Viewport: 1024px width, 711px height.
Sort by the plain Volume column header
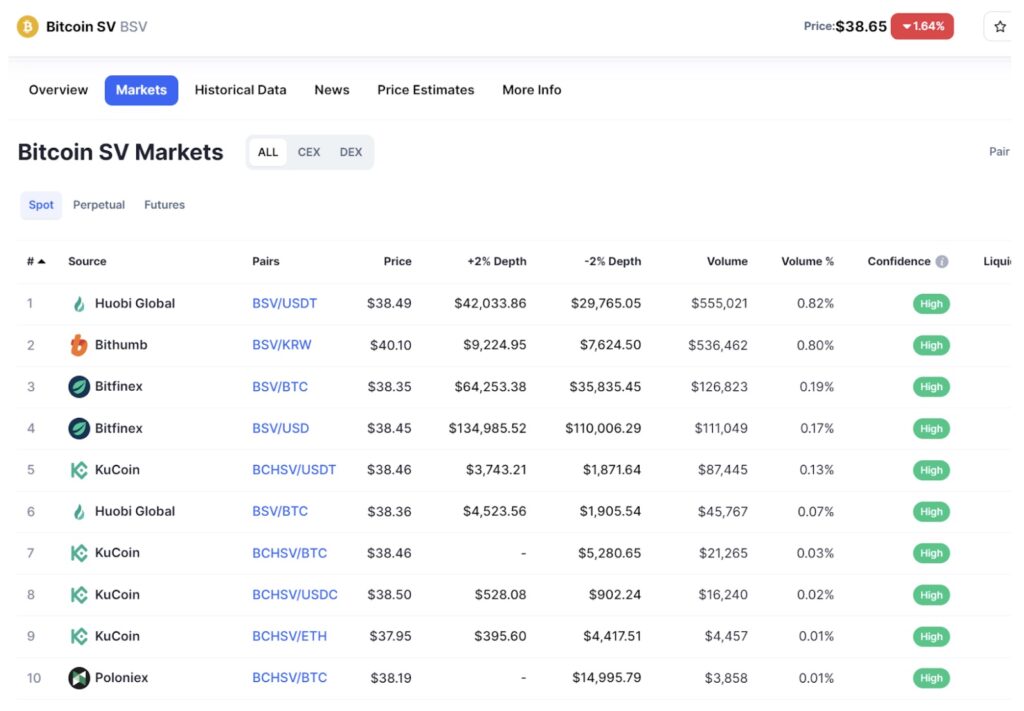(727, 261)
